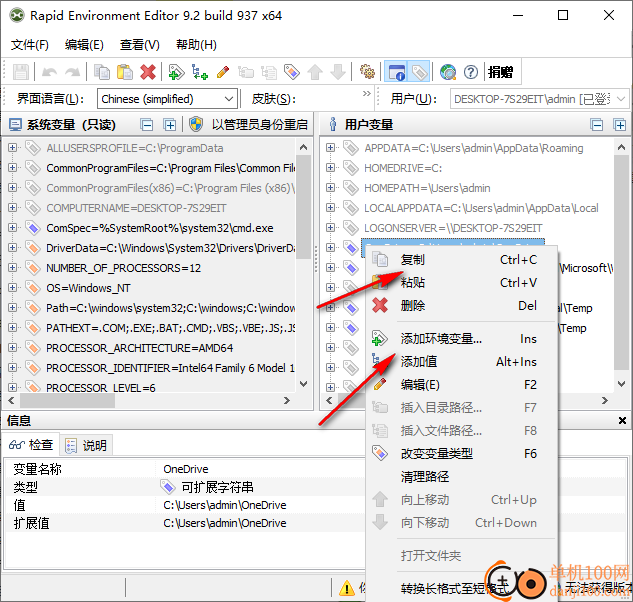Click Insert file path toolbar icon
This screenshot has height=602, width=633.
pos(269,72)
